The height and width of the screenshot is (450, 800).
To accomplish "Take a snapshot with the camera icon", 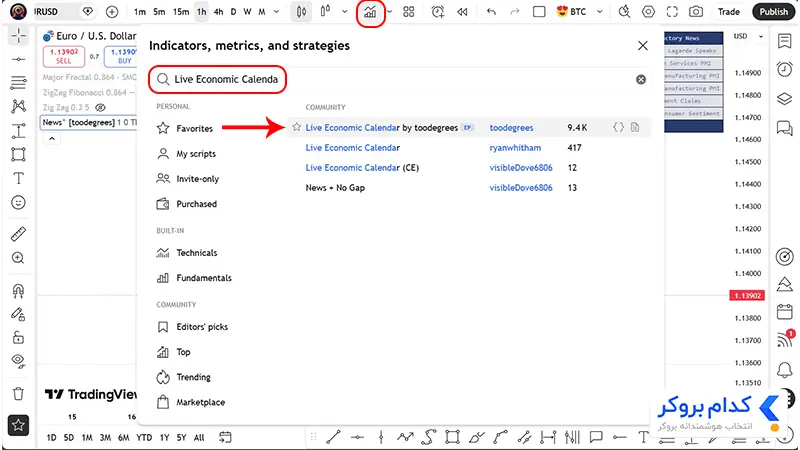I will tap(696, 12).
